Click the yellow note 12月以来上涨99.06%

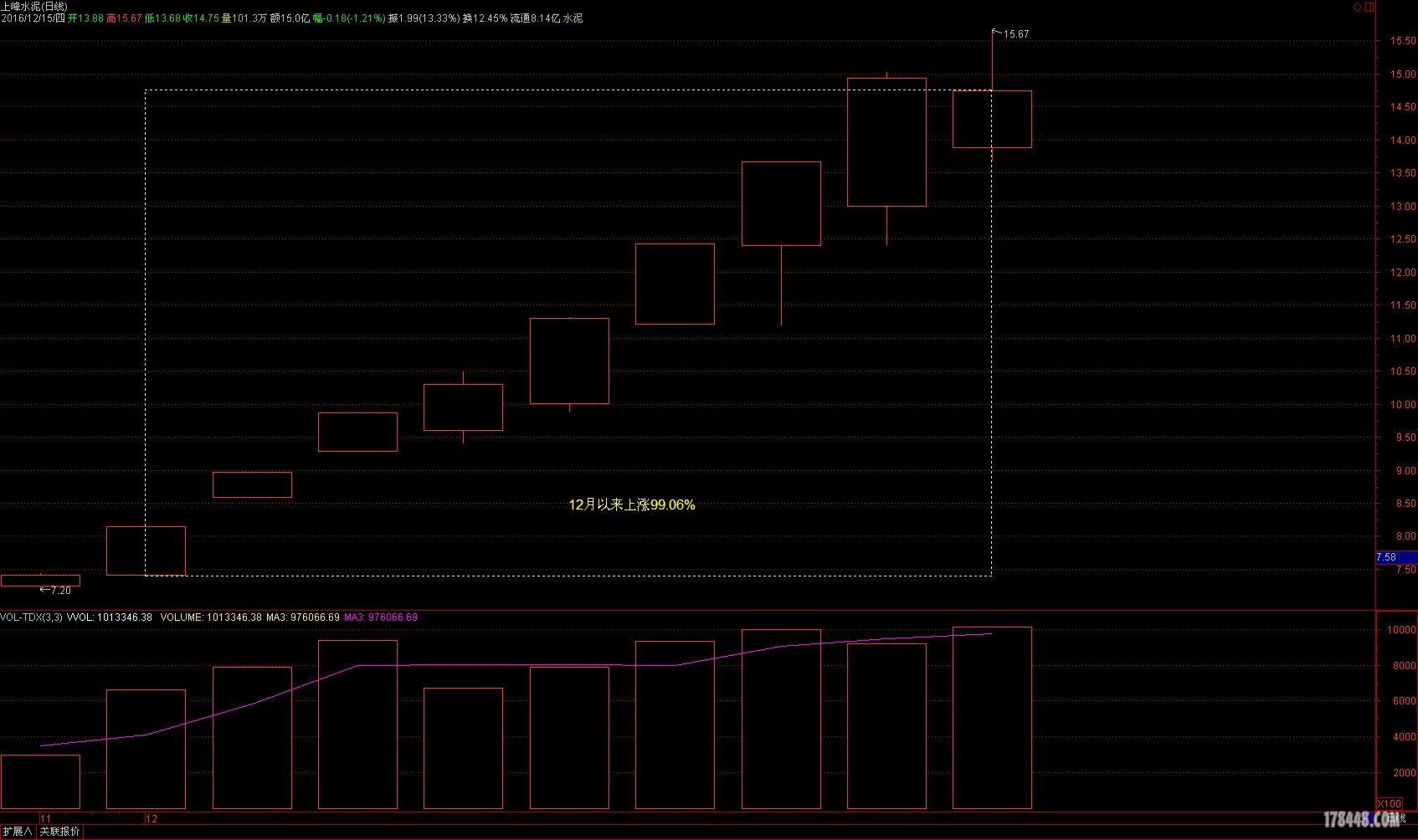click(632, 505)
